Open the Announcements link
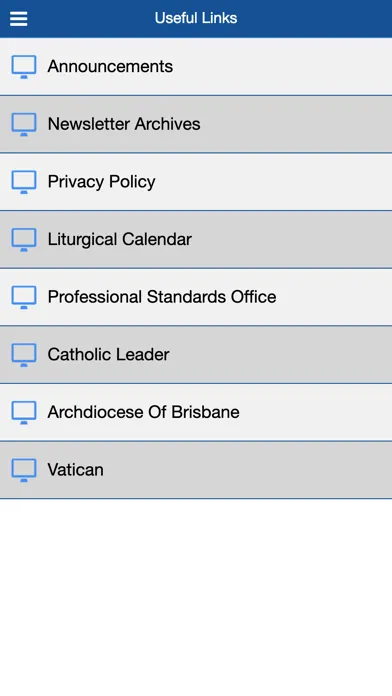 [x=196, y=67]
